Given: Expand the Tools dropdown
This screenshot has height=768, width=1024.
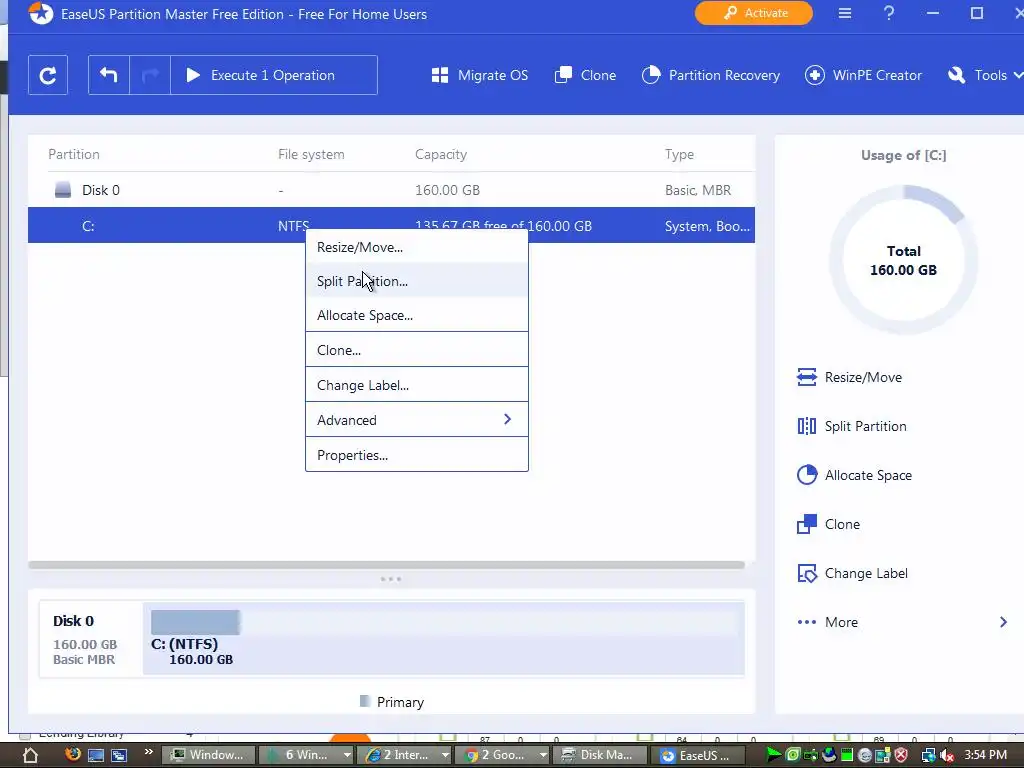Looking at the screenshot, I should (985, 75).
